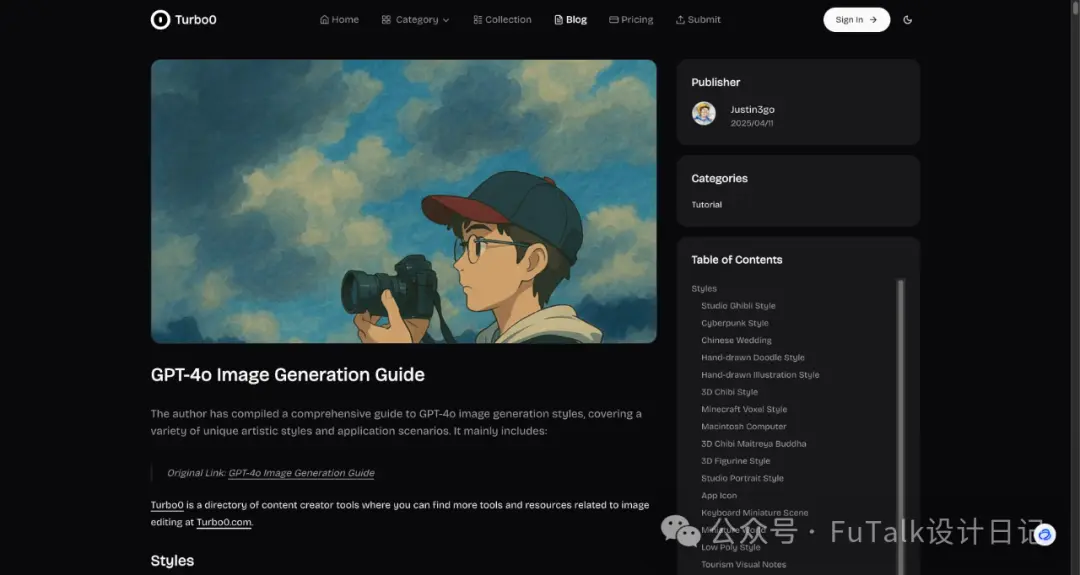This screenshot has height=575, width=1080.
Task: Jump to Hand-drawn Doodle Style section
Action: (753, 357)
